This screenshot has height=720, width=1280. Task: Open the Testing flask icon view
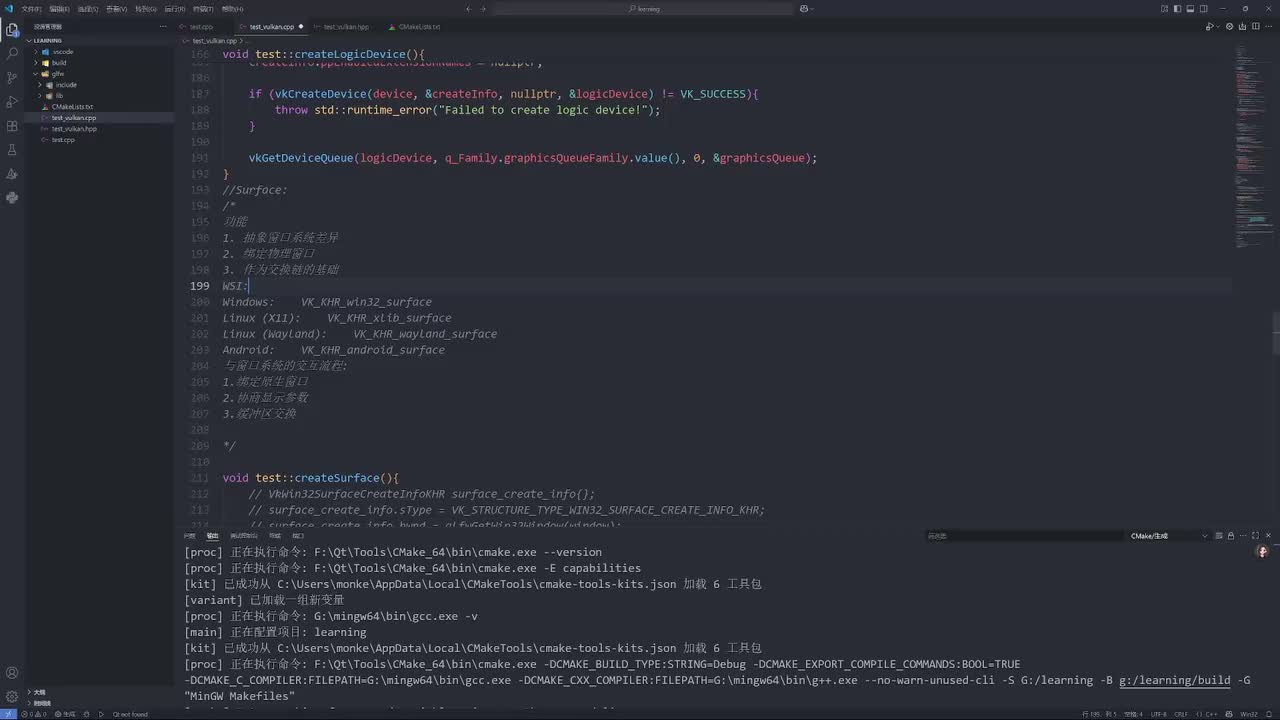[12, 150]
